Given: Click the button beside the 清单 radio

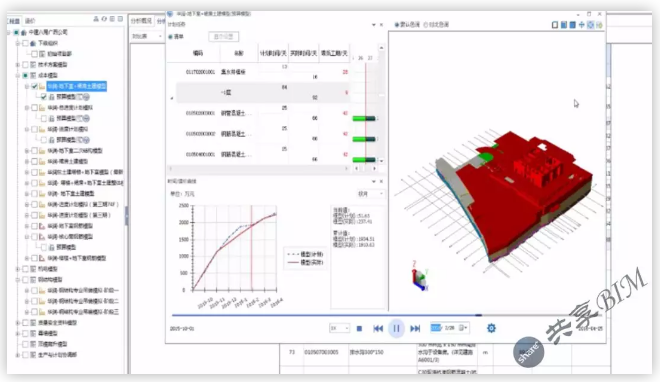Looking at the screenshot, I should [224, 37].
